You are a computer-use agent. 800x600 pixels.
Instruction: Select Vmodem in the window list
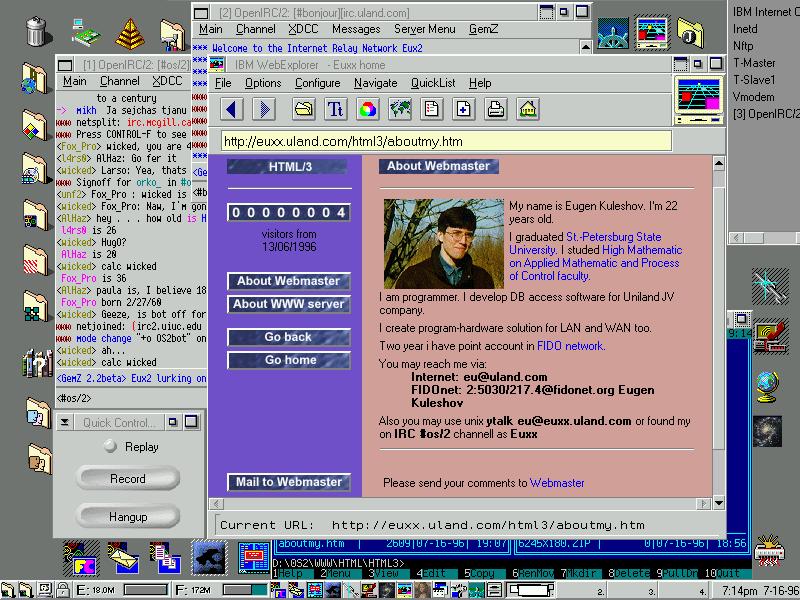753,97
